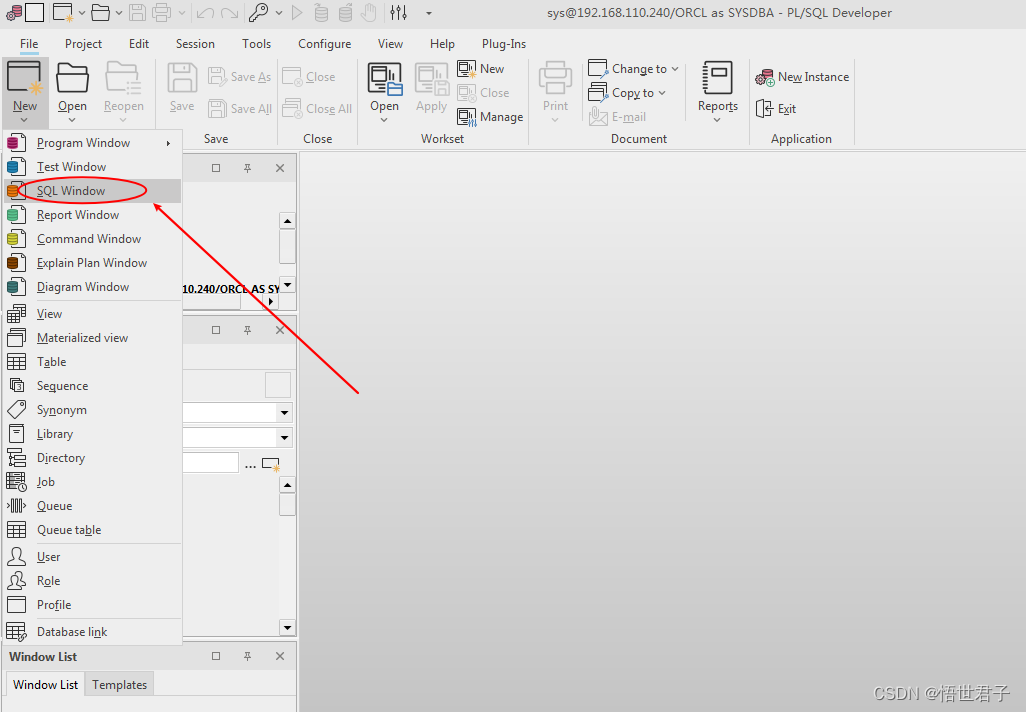Click the quick-access Print icon

162,12
